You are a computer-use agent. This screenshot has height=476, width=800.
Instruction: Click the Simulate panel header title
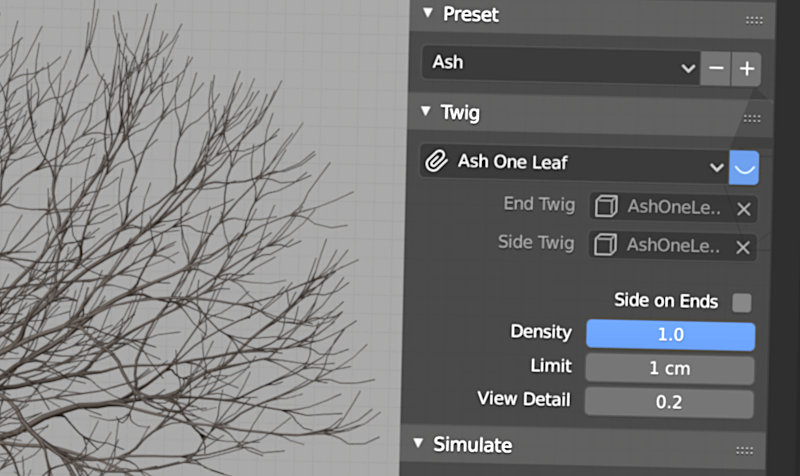click(472, 445)
